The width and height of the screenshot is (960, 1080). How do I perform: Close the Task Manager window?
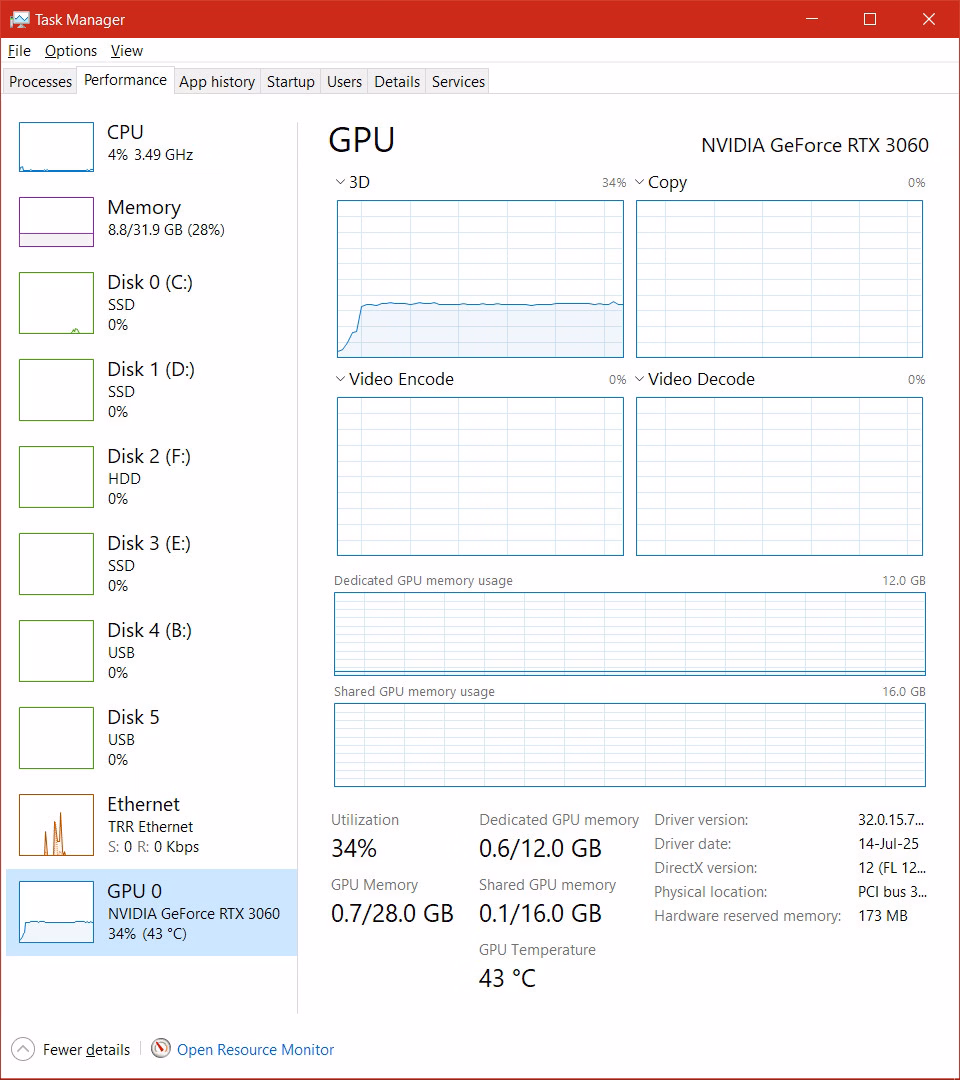928,19
